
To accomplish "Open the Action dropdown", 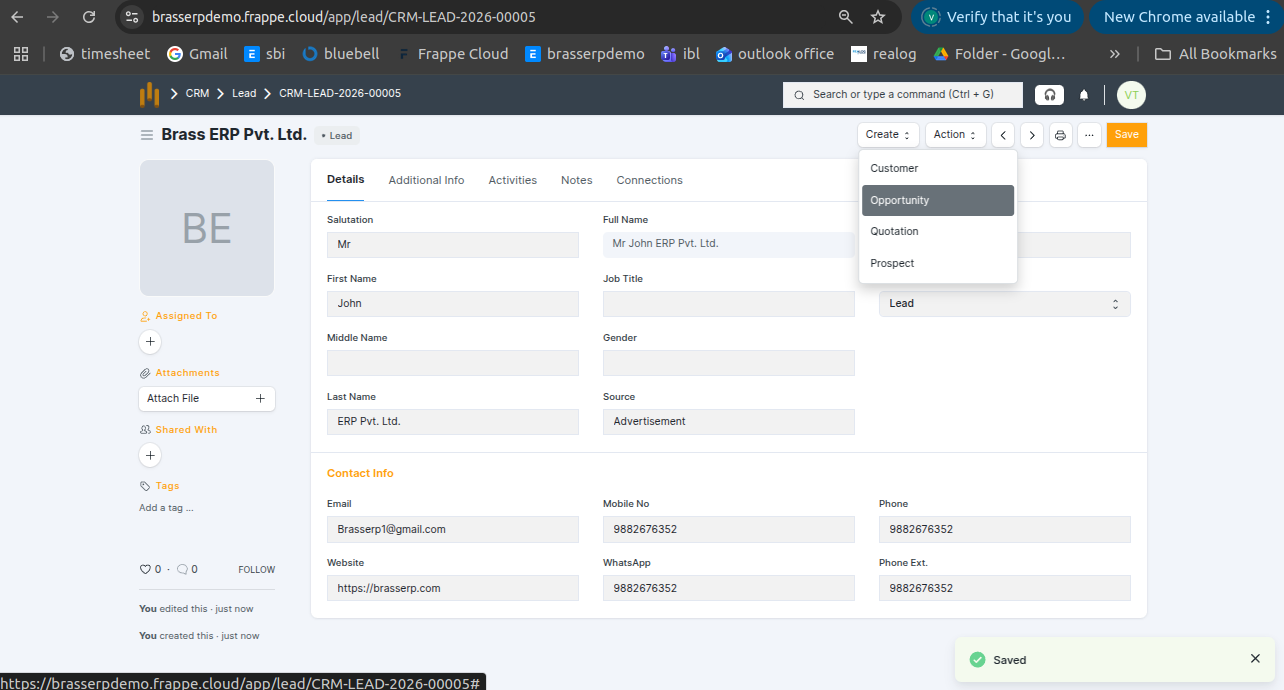I will click(955, 135).
